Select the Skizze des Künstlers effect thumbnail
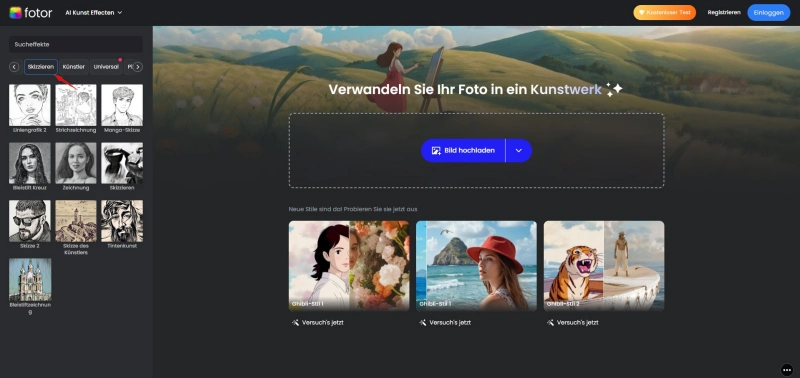The height and width of the screenshot is (378, 800). 76,221
